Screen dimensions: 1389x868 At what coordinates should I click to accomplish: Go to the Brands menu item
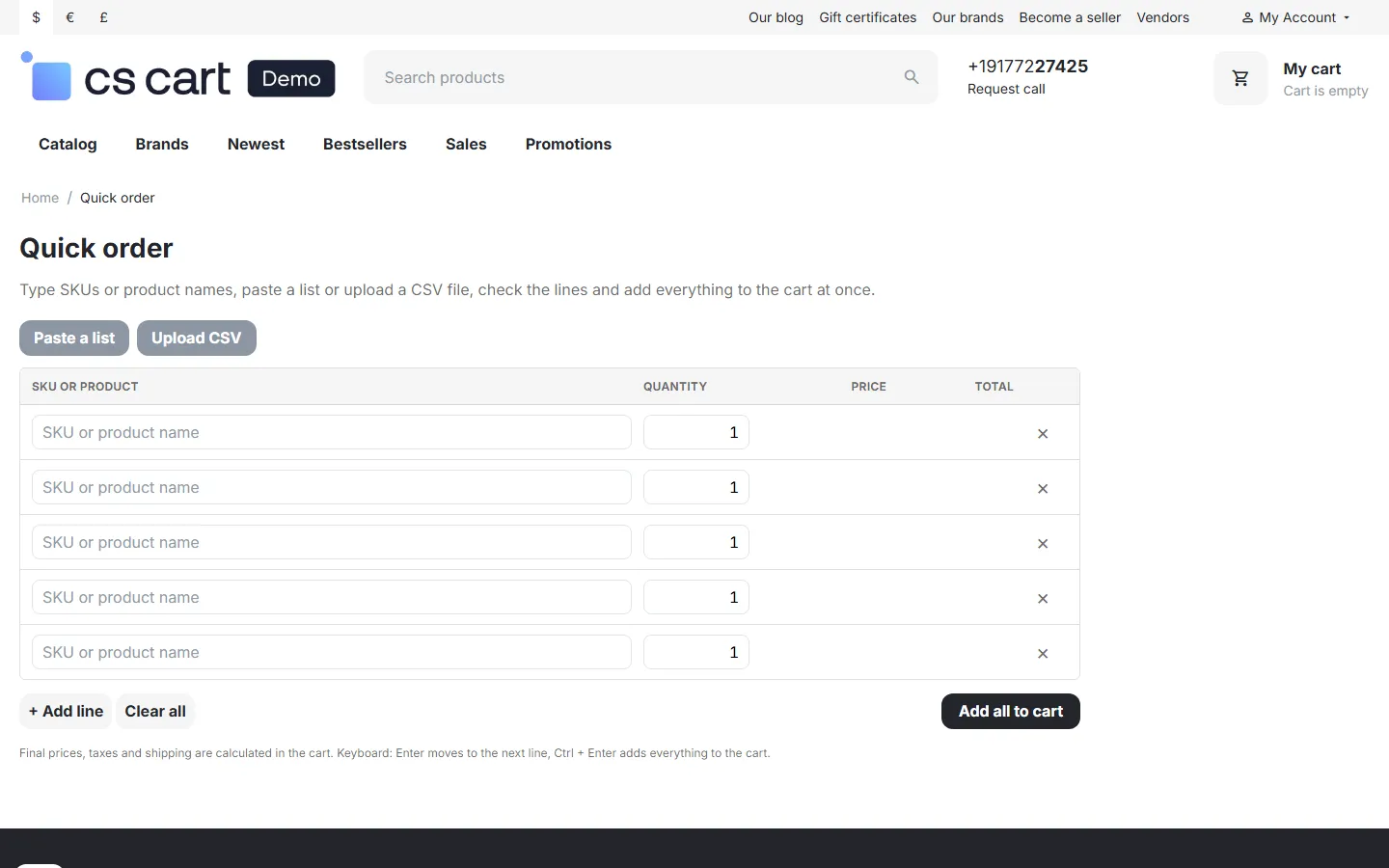point(162,144)
